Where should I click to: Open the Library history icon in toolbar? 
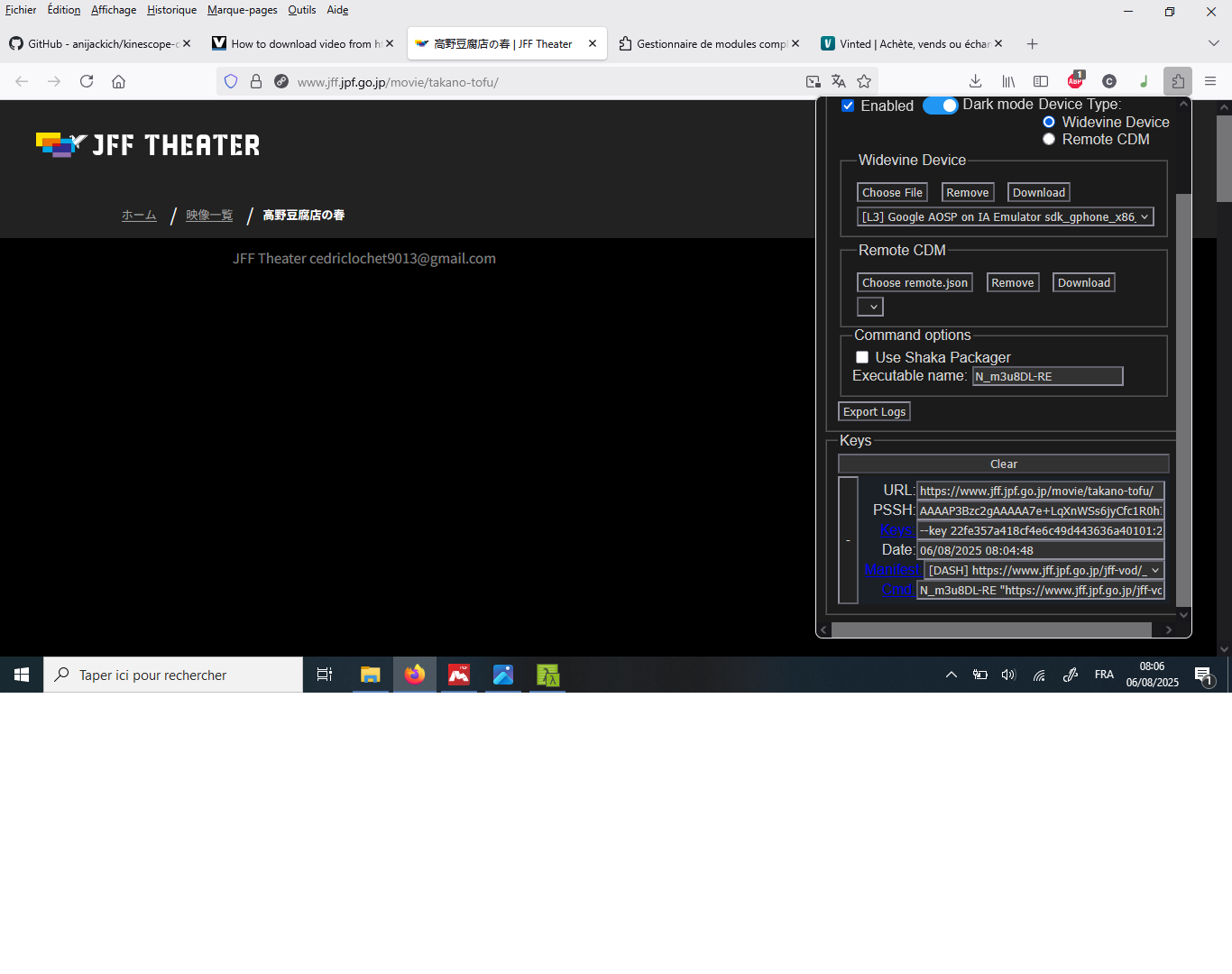pos(1008,81)
